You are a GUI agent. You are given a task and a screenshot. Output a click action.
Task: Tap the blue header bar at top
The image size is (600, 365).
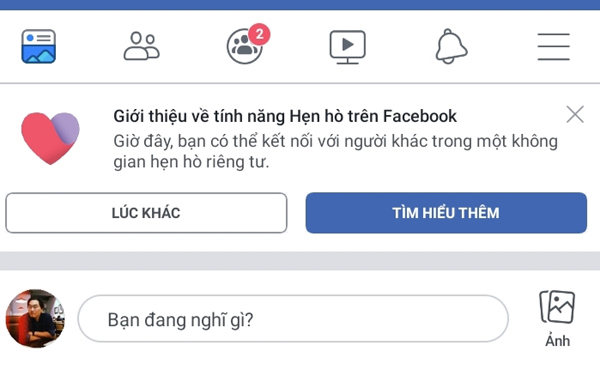pyautogui.click(x=300, y=5)
